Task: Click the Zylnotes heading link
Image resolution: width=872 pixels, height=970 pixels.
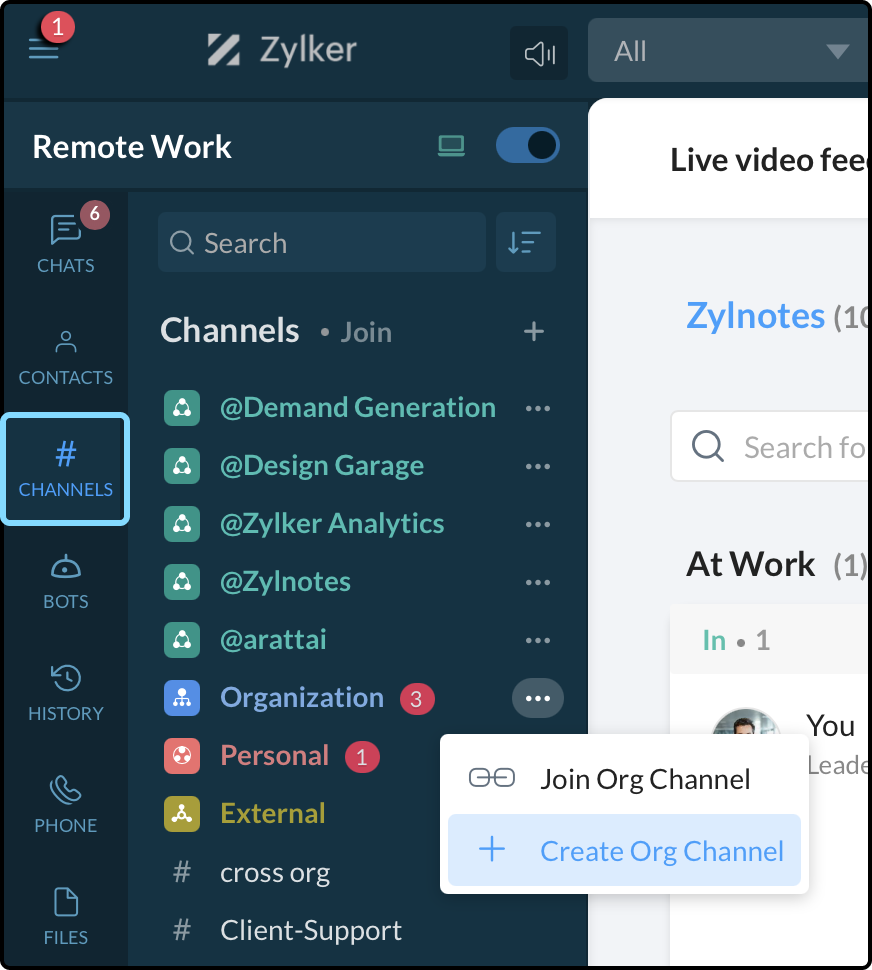Action: 755,316
